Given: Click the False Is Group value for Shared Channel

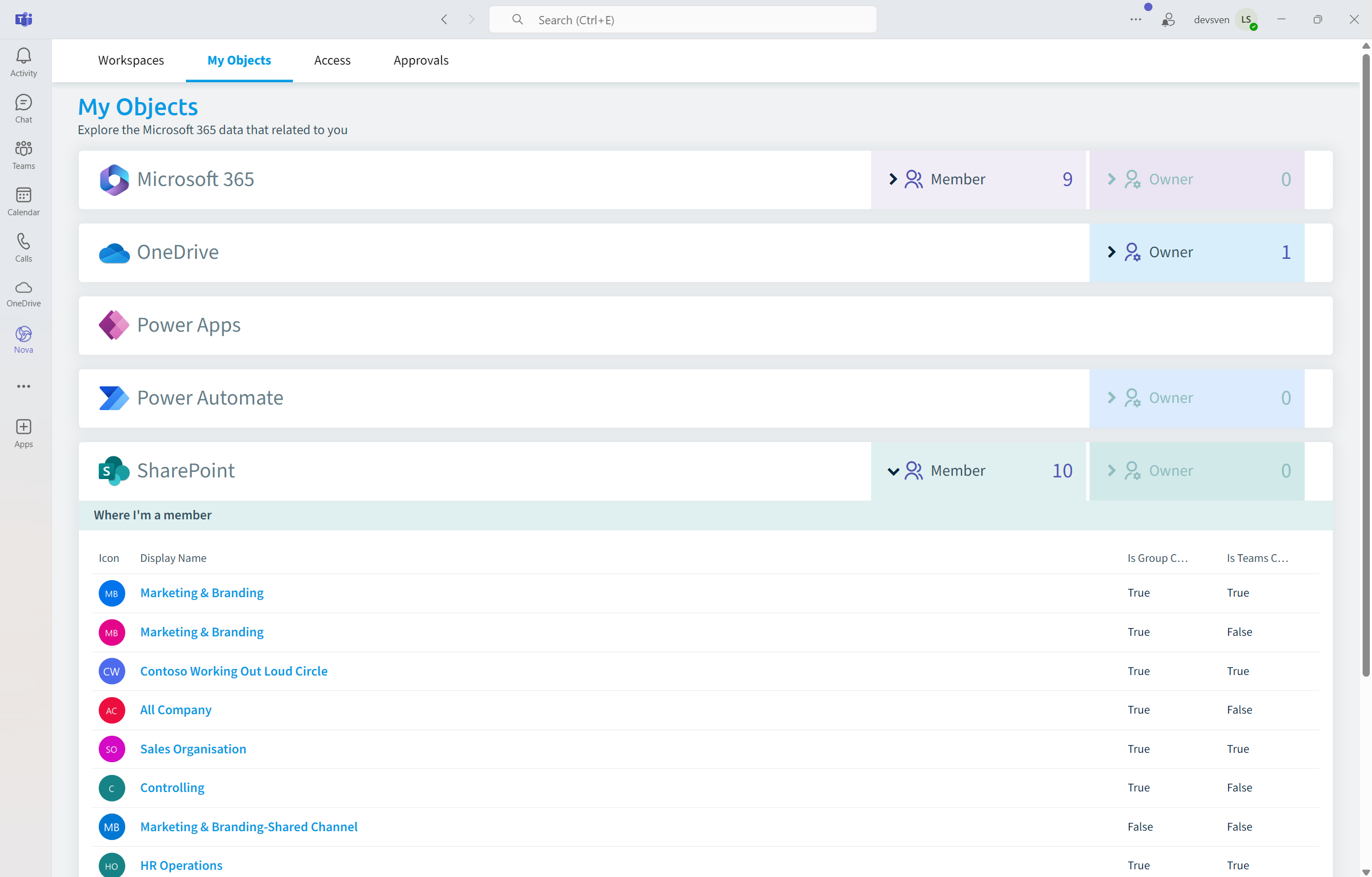Looking at the screenshot, I should point(1140,826).
